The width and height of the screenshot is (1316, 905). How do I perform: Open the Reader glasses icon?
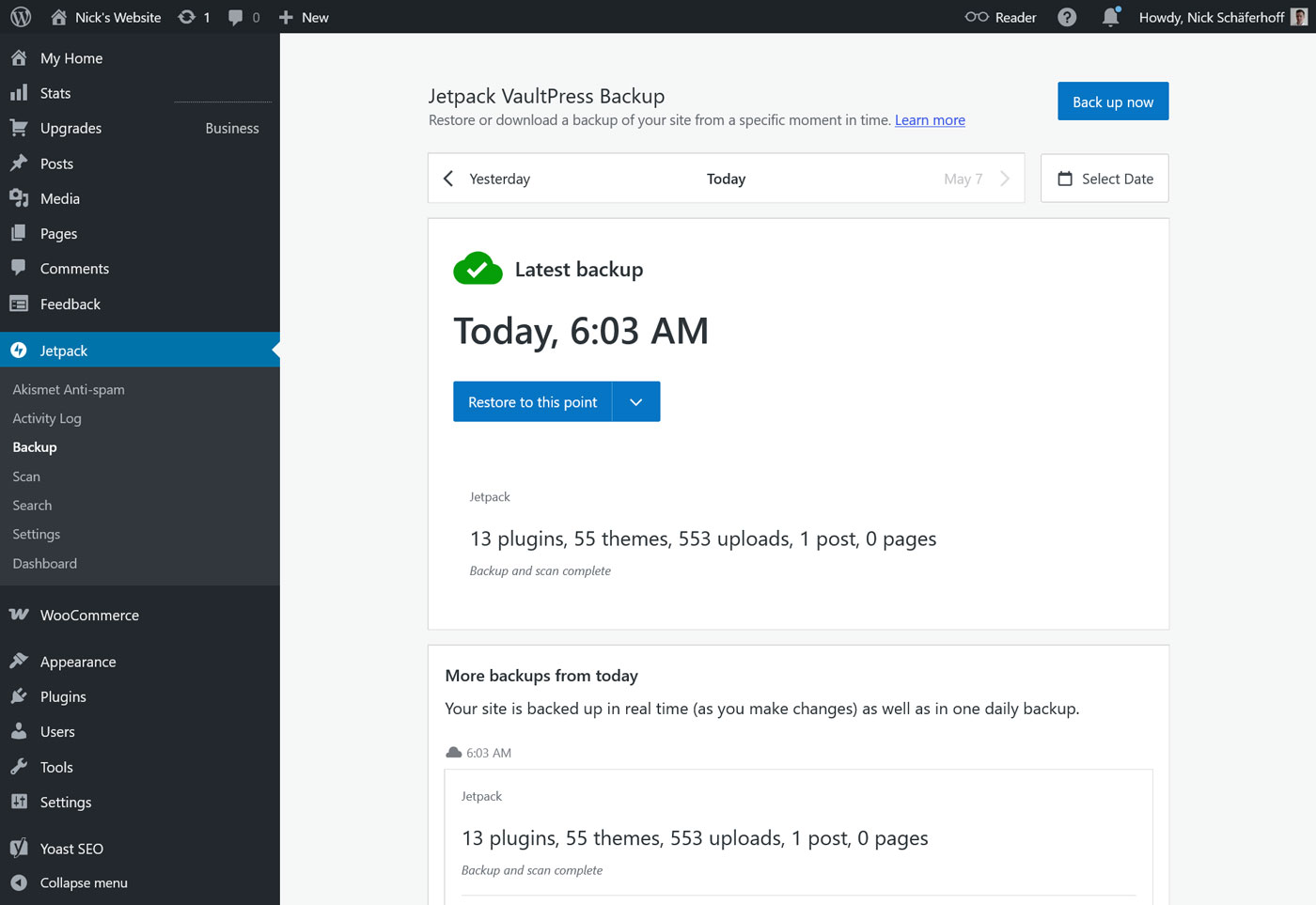click(x=977, y=17)
